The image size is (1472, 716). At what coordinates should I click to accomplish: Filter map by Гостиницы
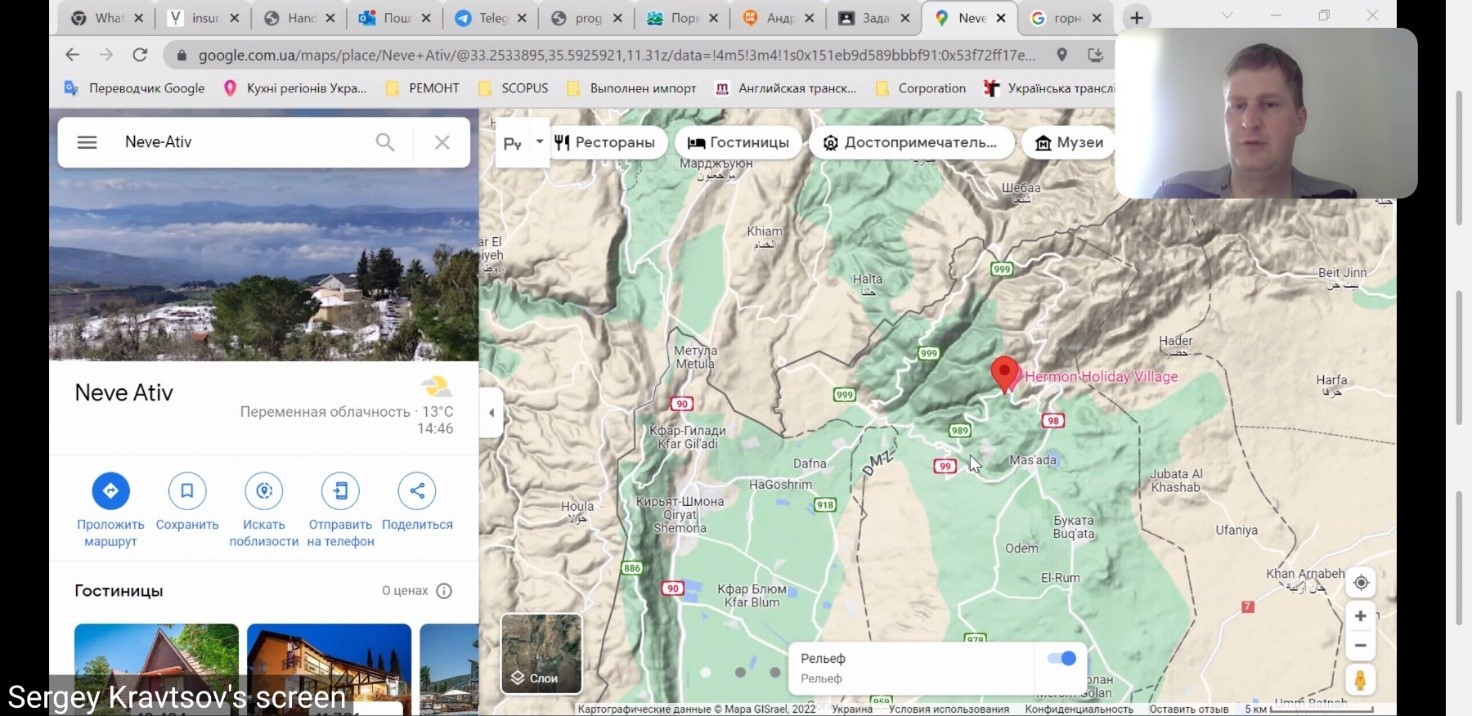pyautogui.click(x=738, y=142)
